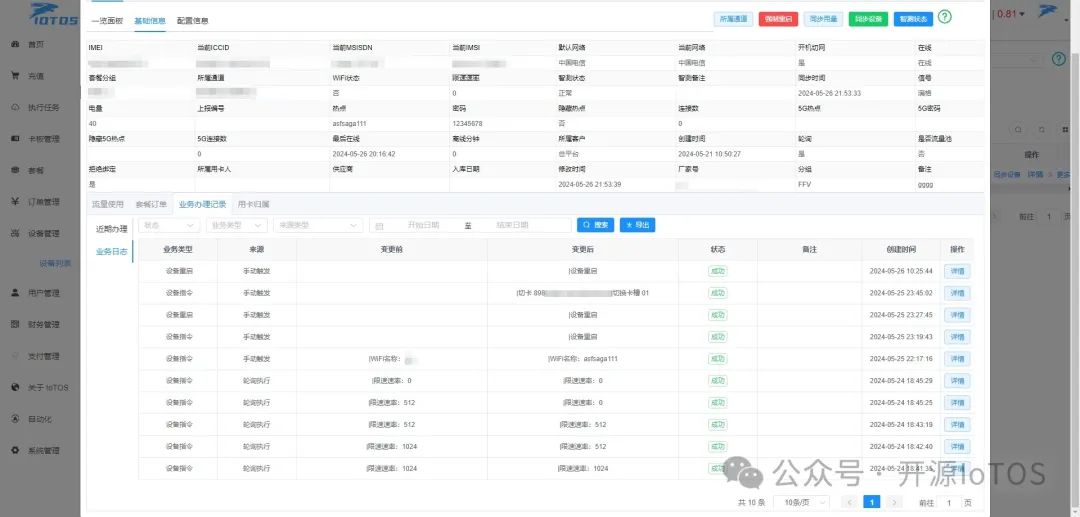Click the page jump number input
Image resolution: width=1080 pixels, height=517 pixels.
point(949,503)
